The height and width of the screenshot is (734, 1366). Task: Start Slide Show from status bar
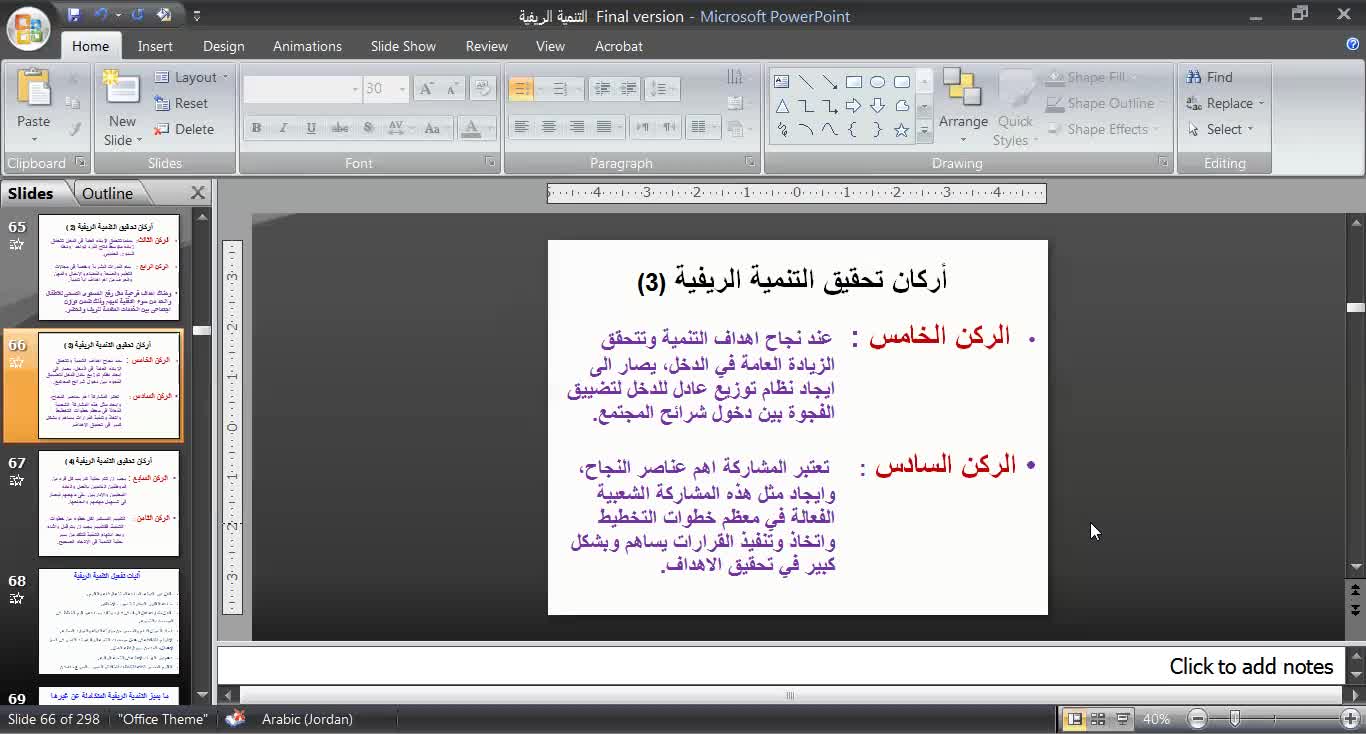(x=1122, y=719)
